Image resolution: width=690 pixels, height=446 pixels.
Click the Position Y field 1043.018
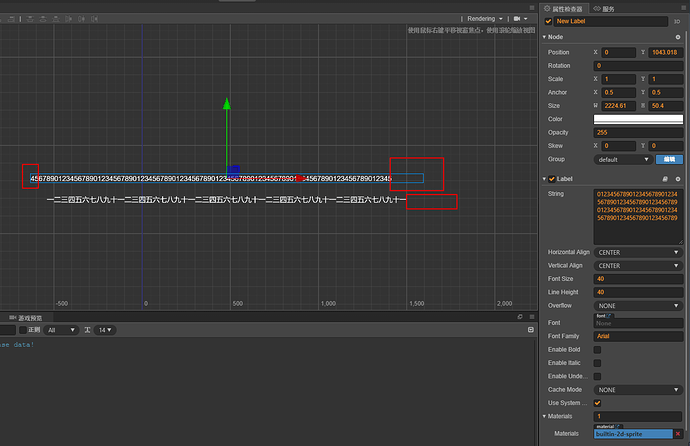click(x=666, y=52)
